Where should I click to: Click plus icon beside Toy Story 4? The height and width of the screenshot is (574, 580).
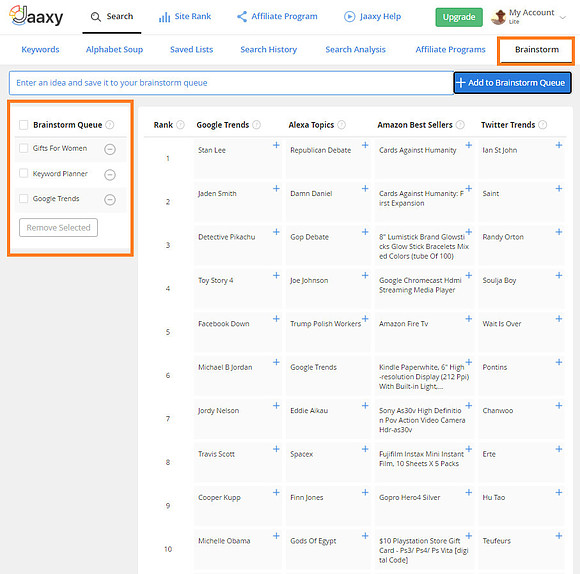[276, 275]
